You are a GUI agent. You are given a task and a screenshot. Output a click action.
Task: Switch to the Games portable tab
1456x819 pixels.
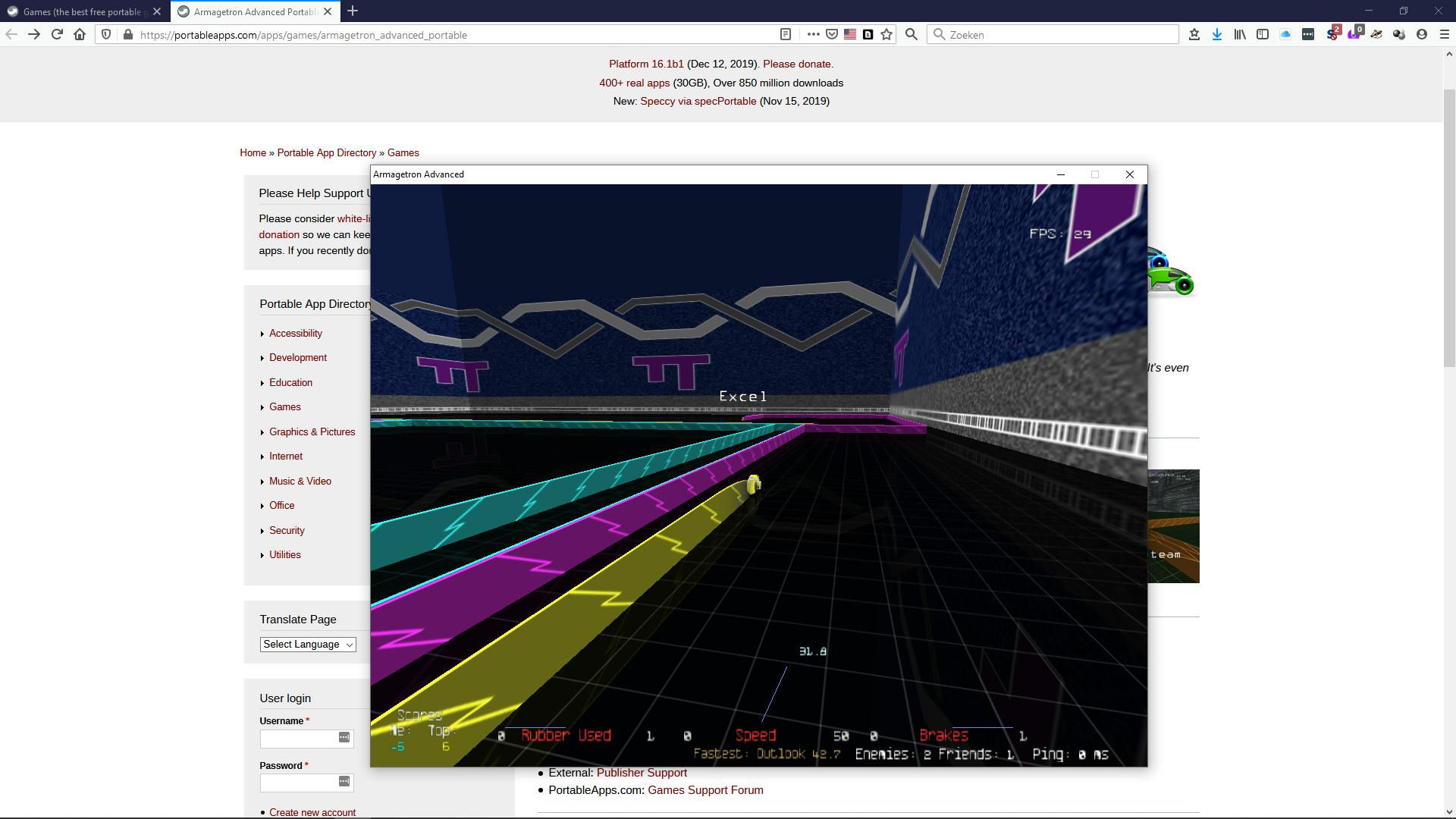tap(82, 11)
